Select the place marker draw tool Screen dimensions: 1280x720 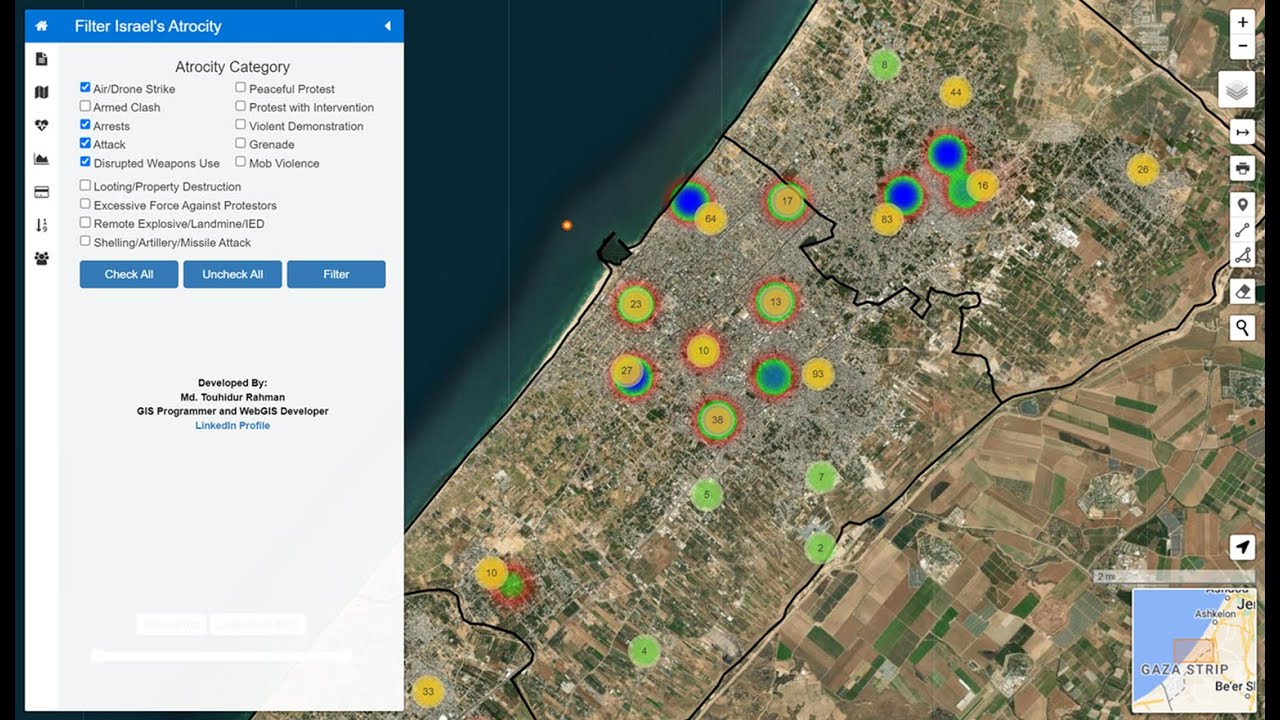pos(1242,205)
